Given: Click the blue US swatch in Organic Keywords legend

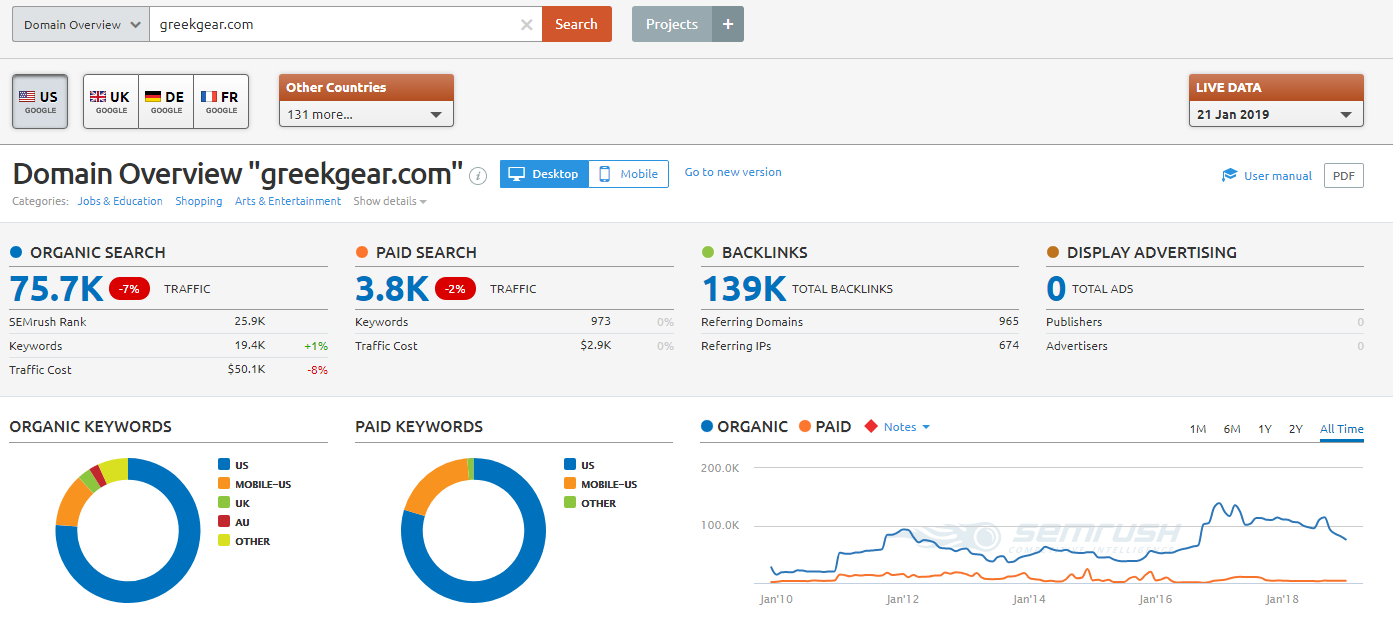Looking at the screenshot, I should (x=223, y=465).
